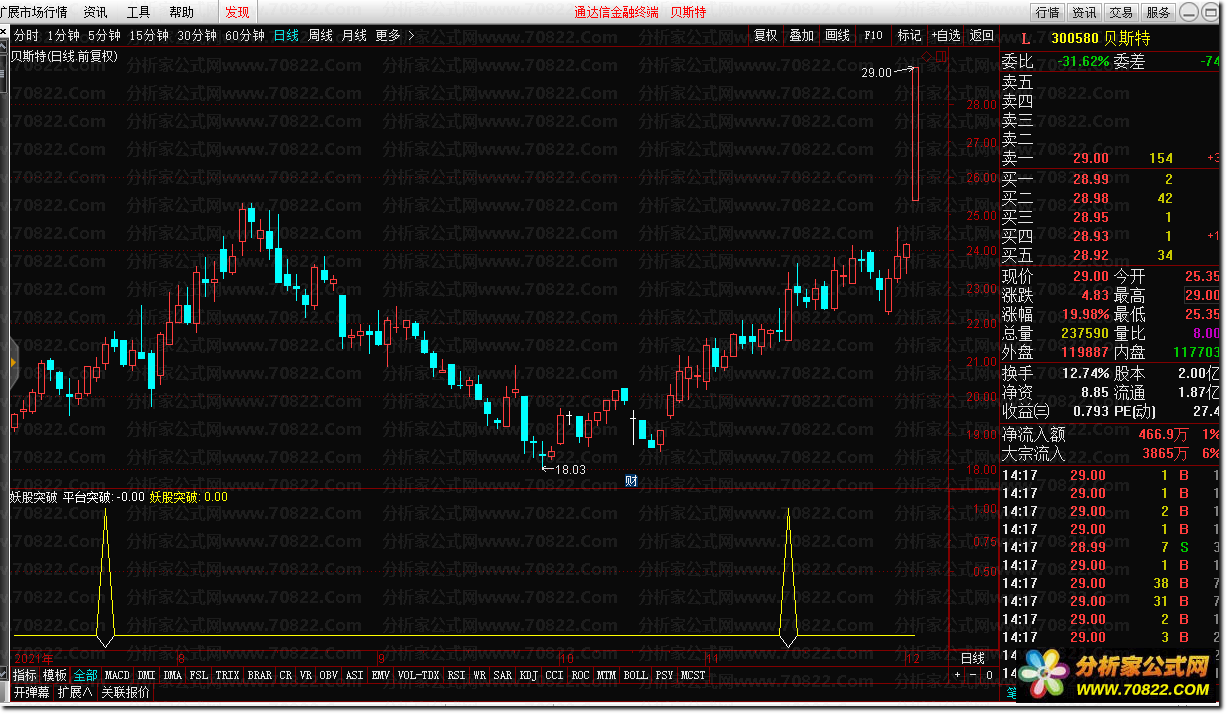Select the 日线 daily period tab
This screenshot has width=1228, height=714.
pos(286,35)
